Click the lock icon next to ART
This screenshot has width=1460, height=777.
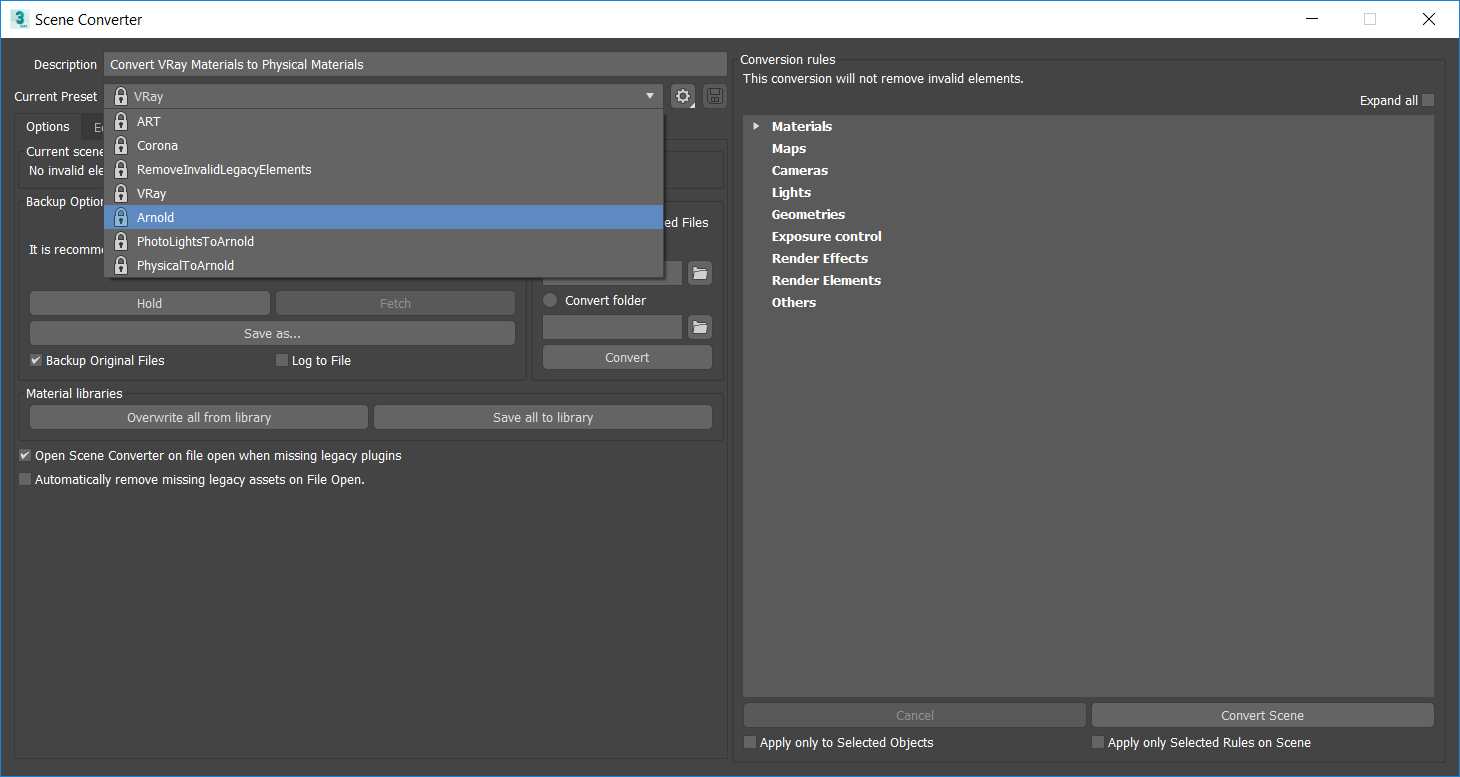point(120,121)
